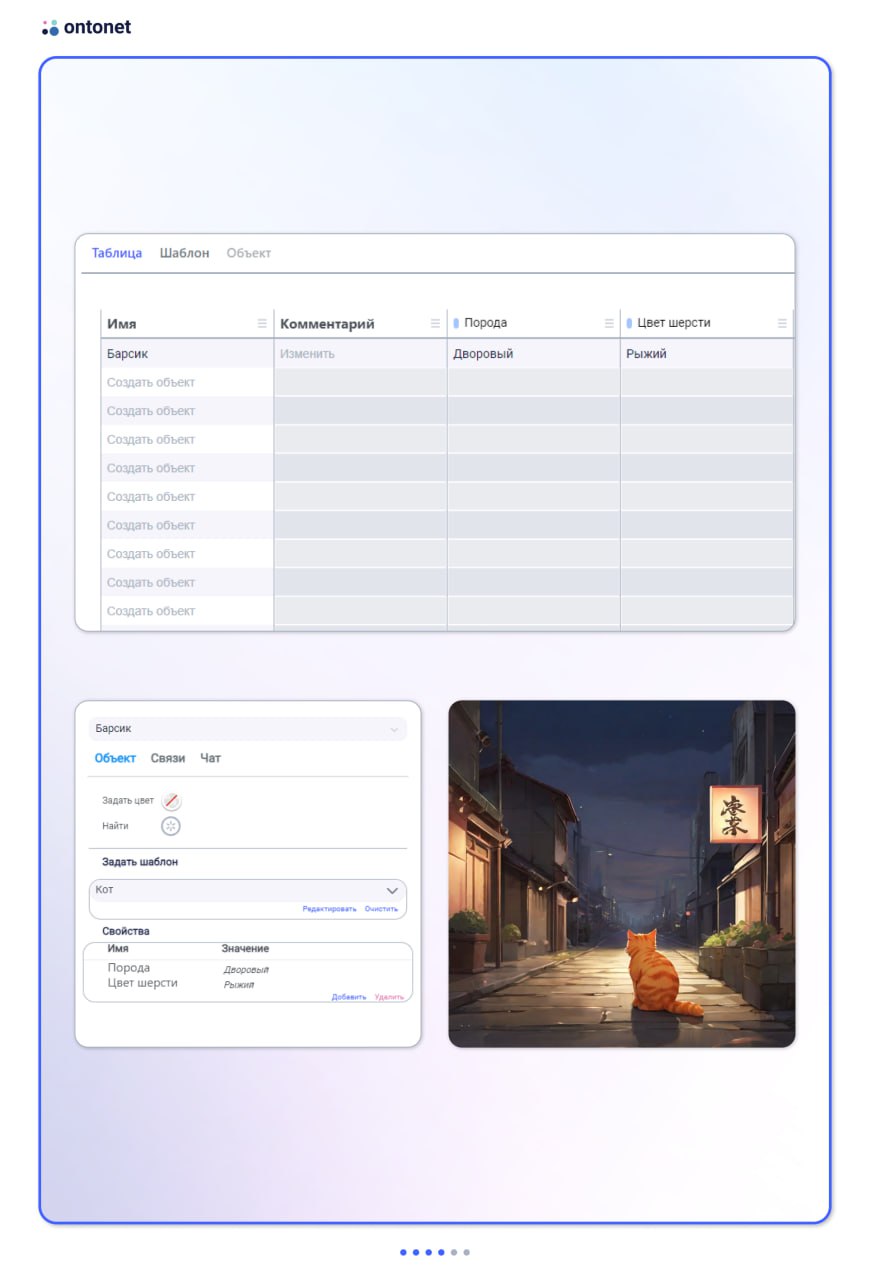Click the Редактировать template link
Image resolution: width=870 pixels, height=1280 pixels.
(x=329, y=909)
